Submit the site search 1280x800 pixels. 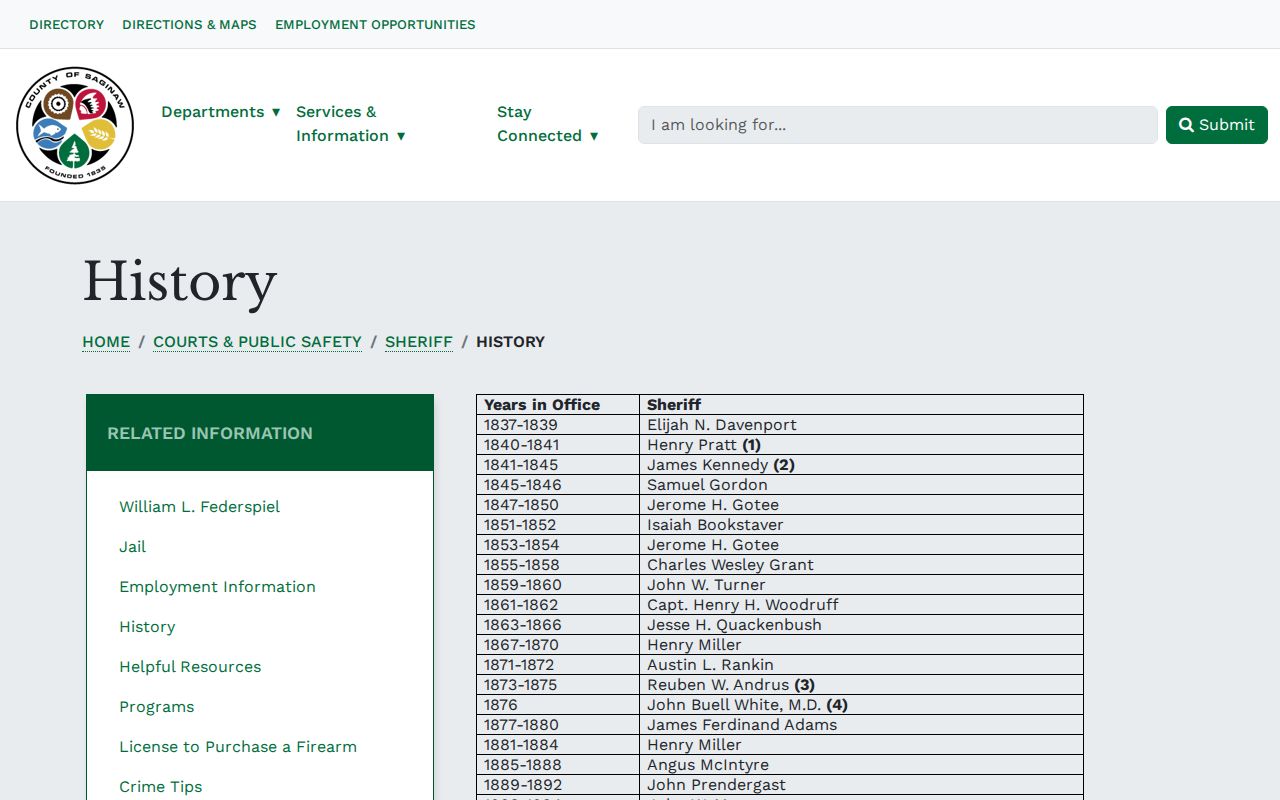1217,125
